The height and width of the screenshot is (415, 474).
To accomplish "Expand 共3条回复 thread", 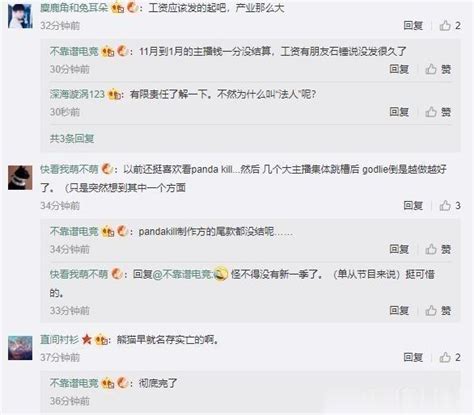I will tap(72, 138).
